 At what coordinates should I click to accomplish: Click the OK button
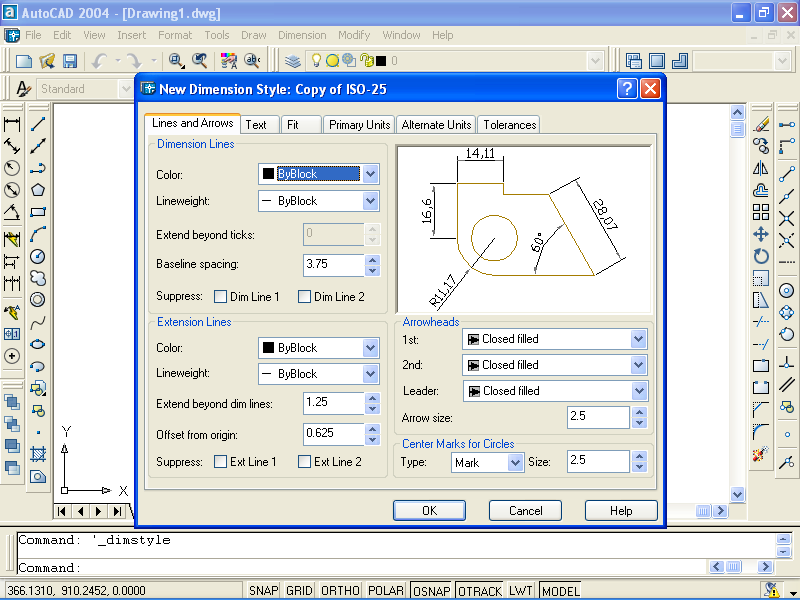(429, 511)
